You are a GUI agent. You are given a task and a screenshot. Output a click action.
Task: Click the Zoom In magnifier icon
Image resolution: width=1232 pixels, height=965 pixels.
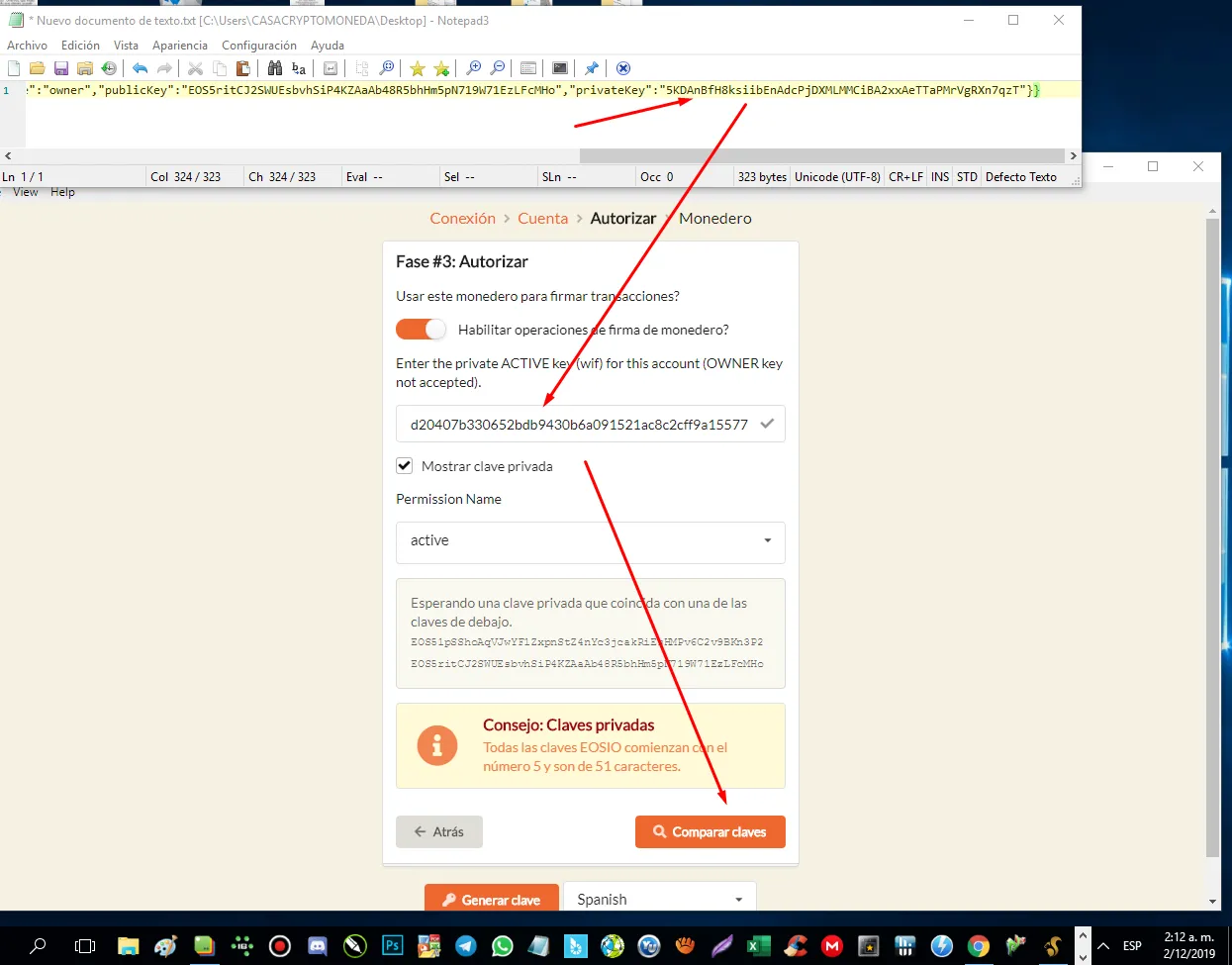[473, 68]
